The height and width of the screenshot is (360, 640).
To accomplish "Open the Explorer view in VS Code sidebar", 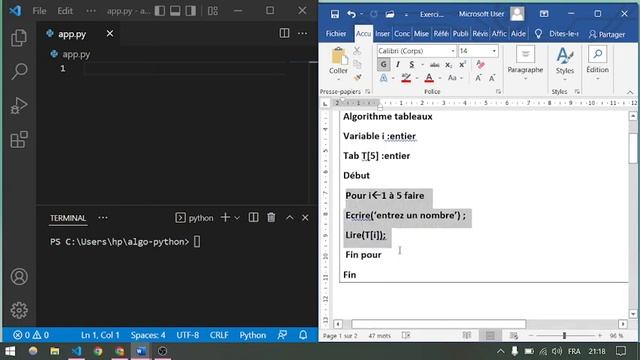I will tap(19, 38).
